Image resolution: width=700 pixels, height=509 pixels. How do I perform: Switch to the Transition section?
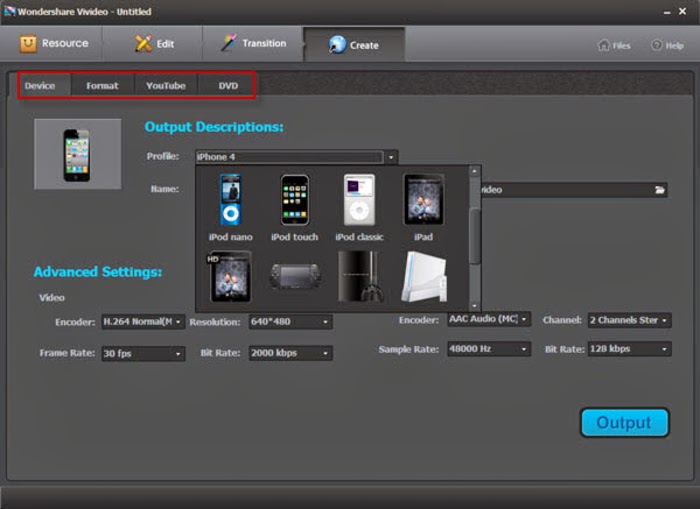253,44
